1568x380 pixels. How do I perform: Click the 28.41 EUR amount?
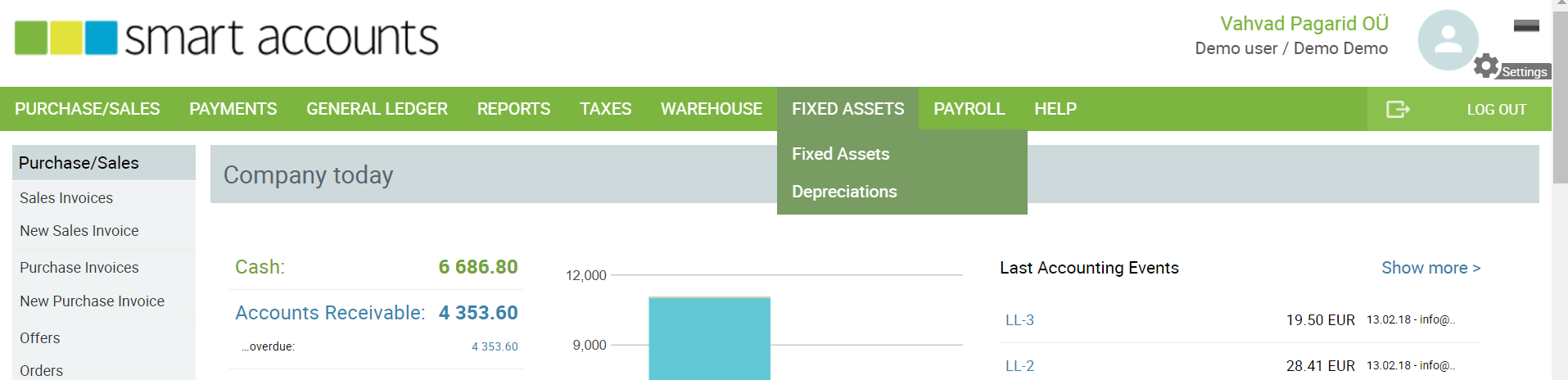[x=1321, y=366]
